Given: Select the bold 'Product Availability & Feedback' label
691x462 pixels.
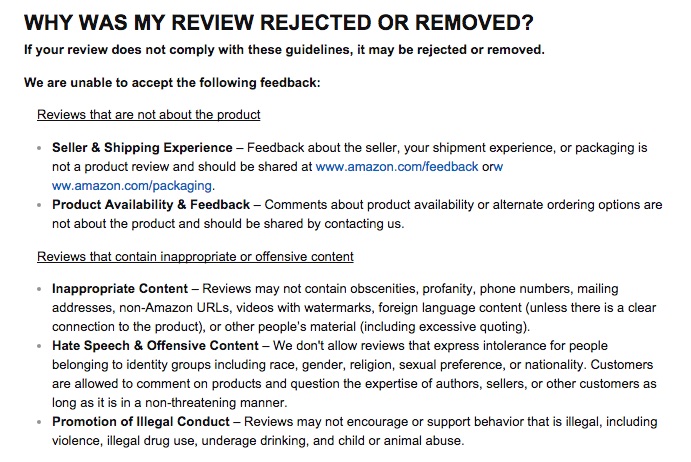Looking at the screenshot, I should [x=151, y=205].
